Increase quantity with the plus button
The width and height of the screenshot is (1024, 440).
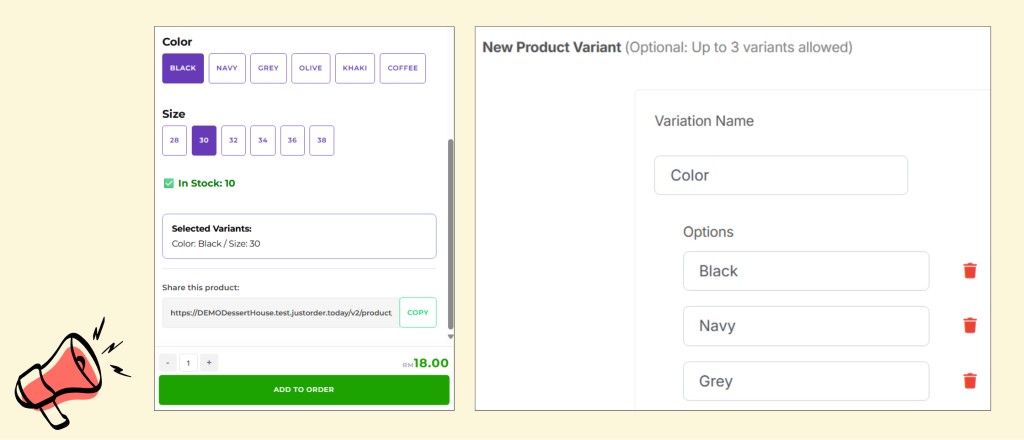point(209,363)
